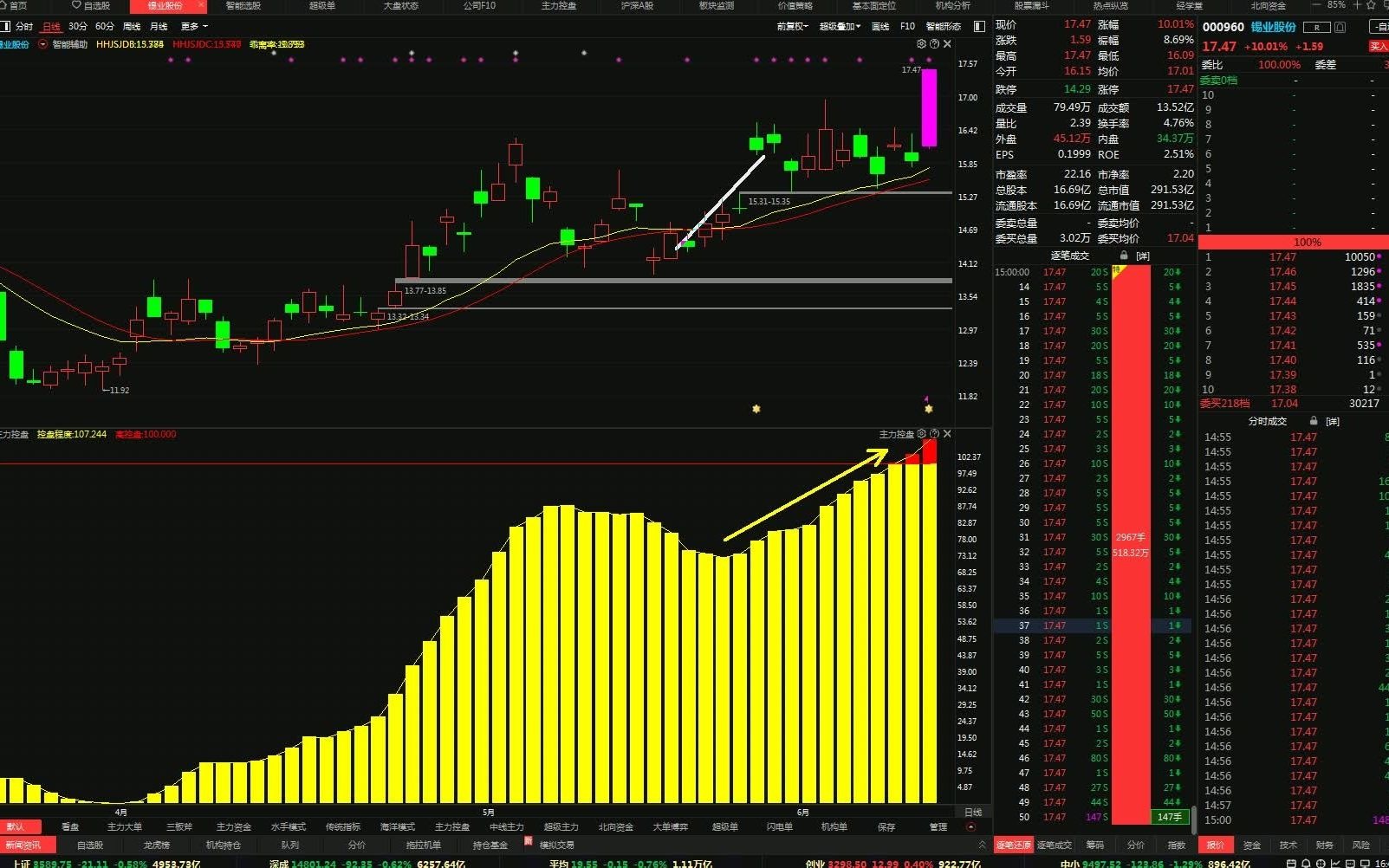Viewport: 1389px width, 868px height.
Task: Click 保存 indicator template button
Action: click(x=886, y=826)
